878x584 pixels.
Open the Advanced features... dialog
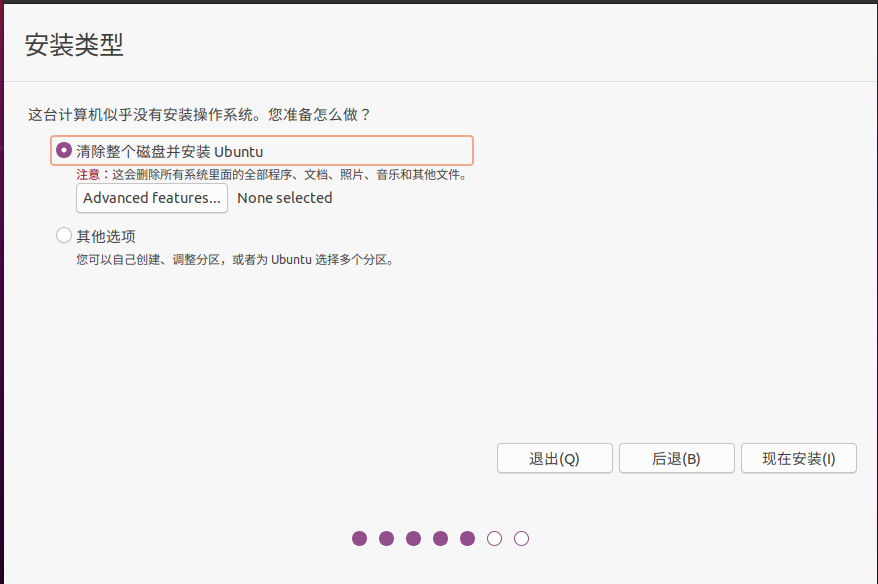[152, 198]
